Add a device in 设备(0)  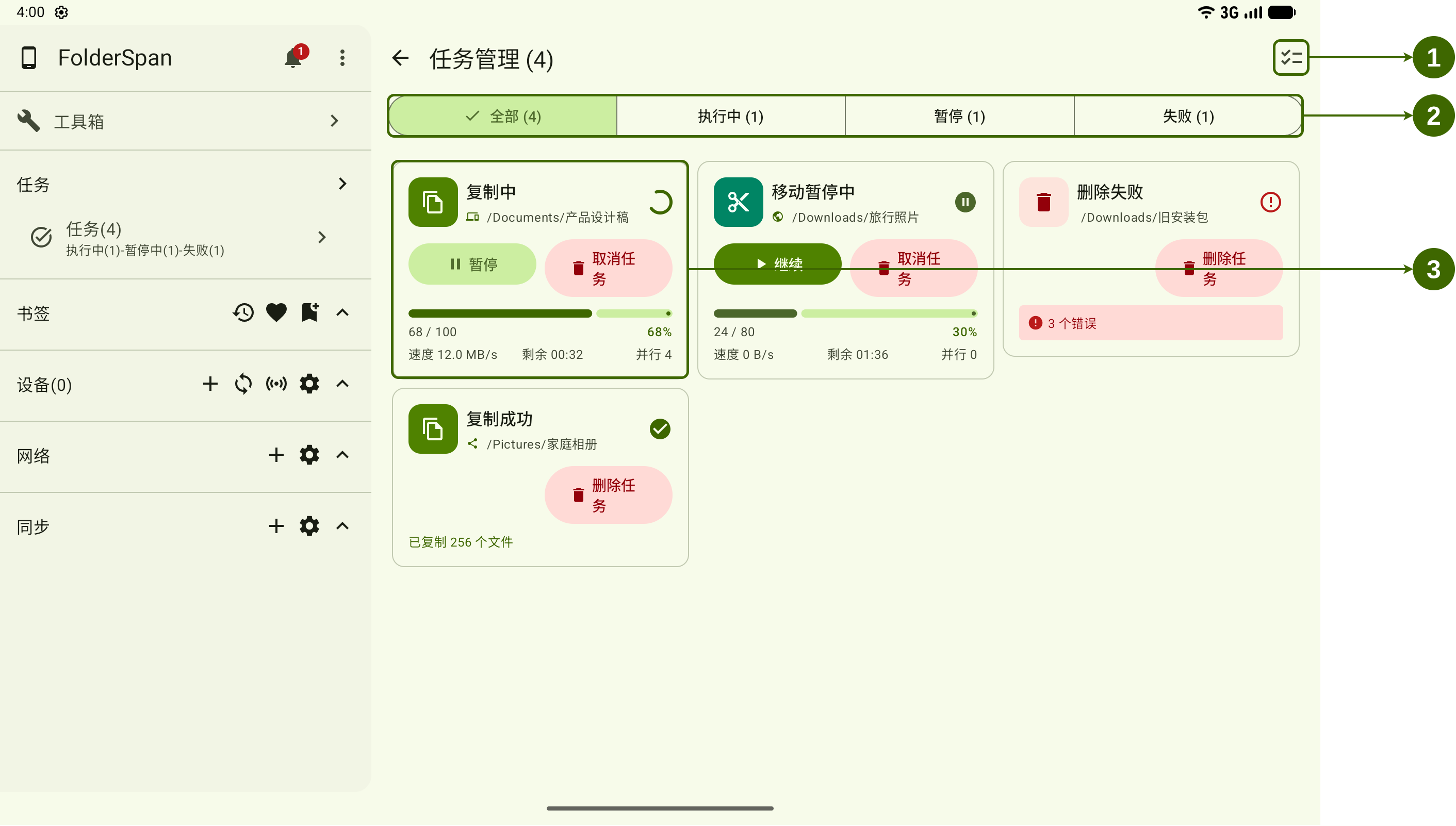click(210, 384)
